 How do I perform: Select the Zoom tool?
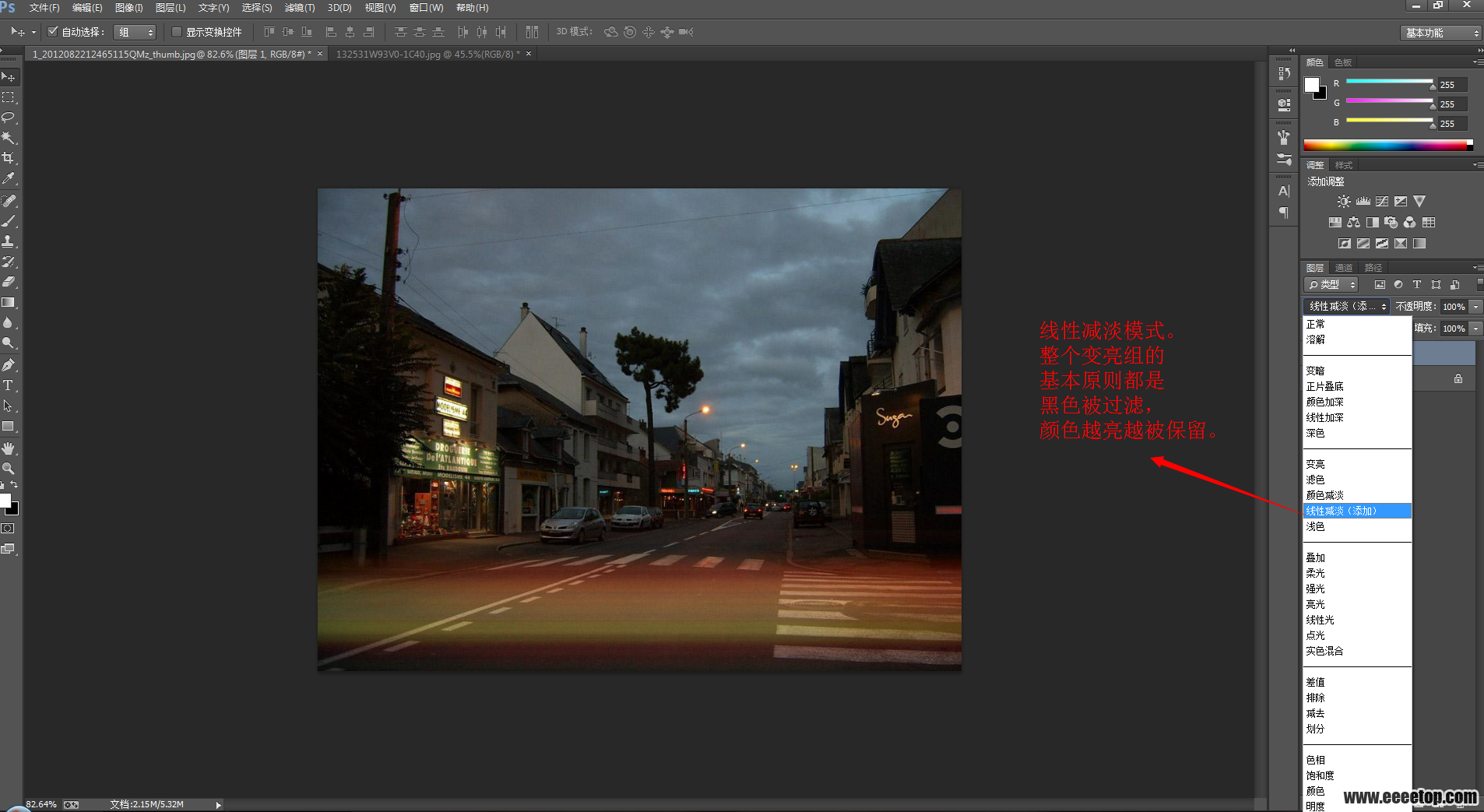(x=9, y=469)
